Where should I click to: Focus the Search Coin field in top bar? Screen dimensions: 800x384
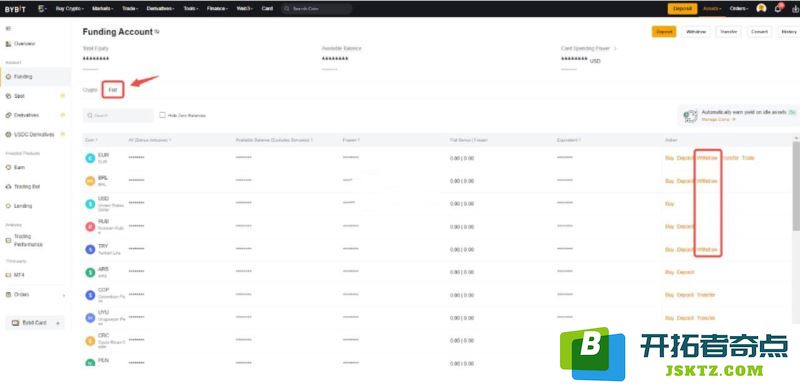316,9
